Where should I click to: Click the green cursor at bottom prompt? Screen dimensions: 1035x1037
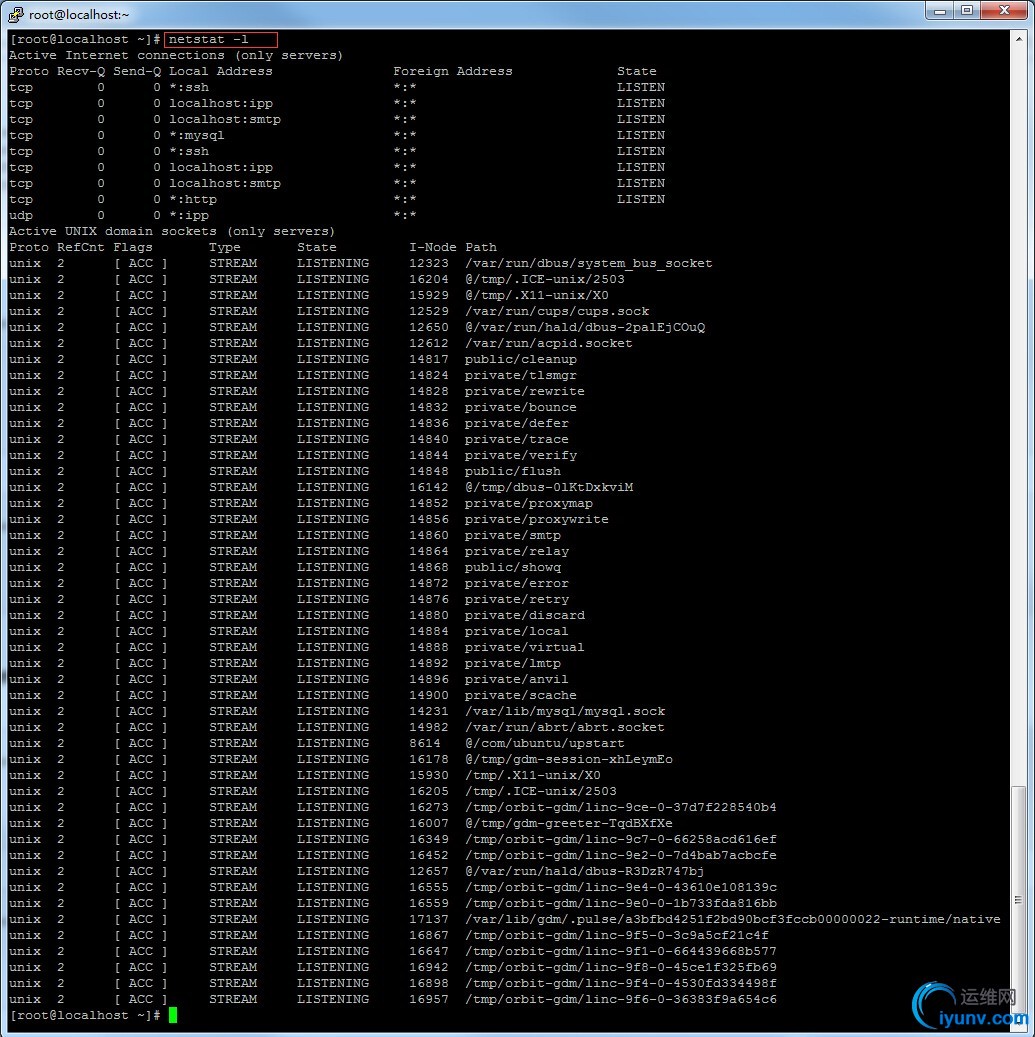pyautogui.click(x=173, y=1015)
